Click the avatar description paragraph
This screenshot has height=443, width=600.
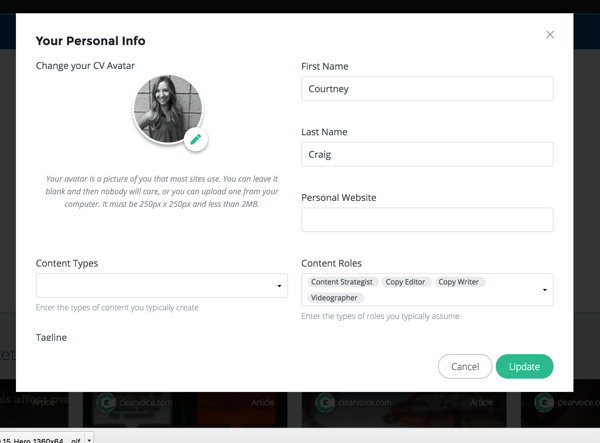(162, 191)
